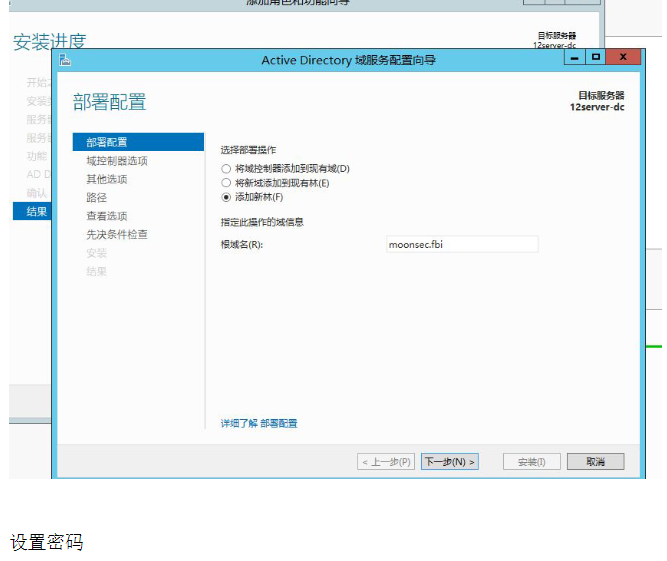Click the 部署配置 page heading

tap(109, 102)
